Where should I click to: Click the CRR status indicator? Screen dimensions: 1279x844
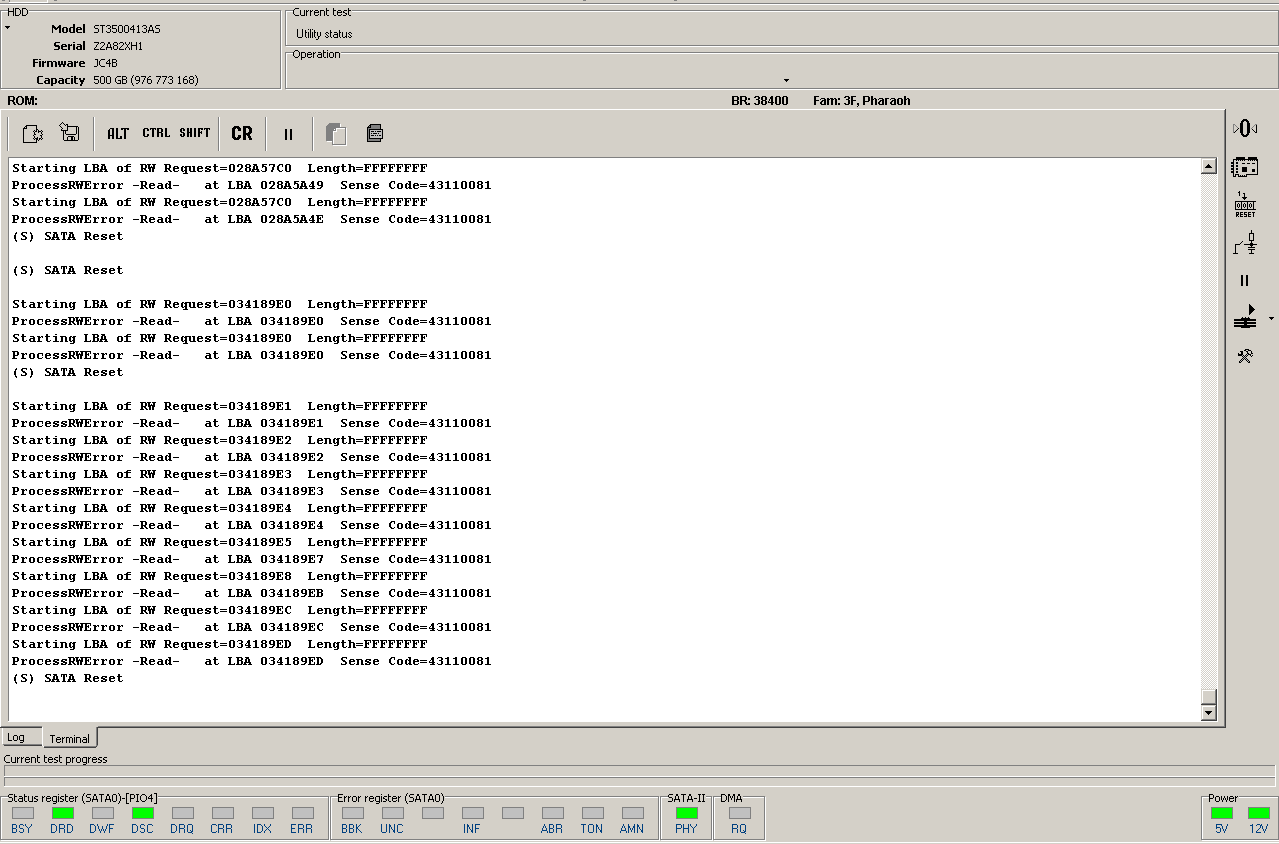222,814
